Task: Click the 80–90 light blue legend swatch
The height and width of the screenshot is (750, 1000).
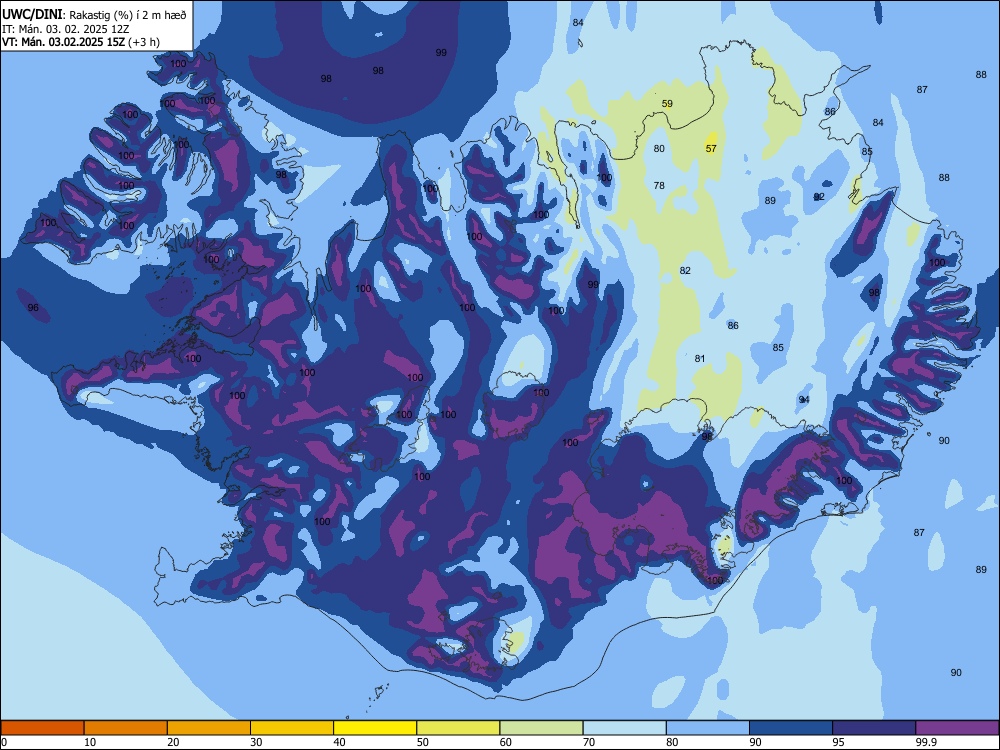Action: (708, 728)
